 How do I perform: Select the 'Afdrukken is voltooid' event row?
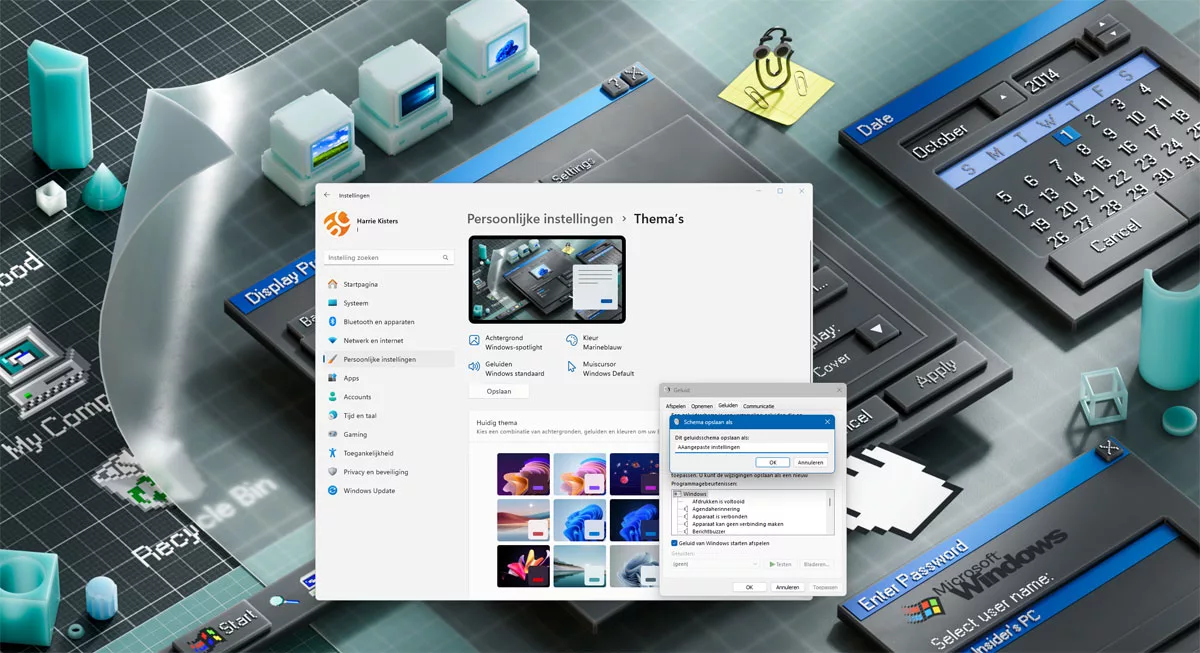click(717, 502)
